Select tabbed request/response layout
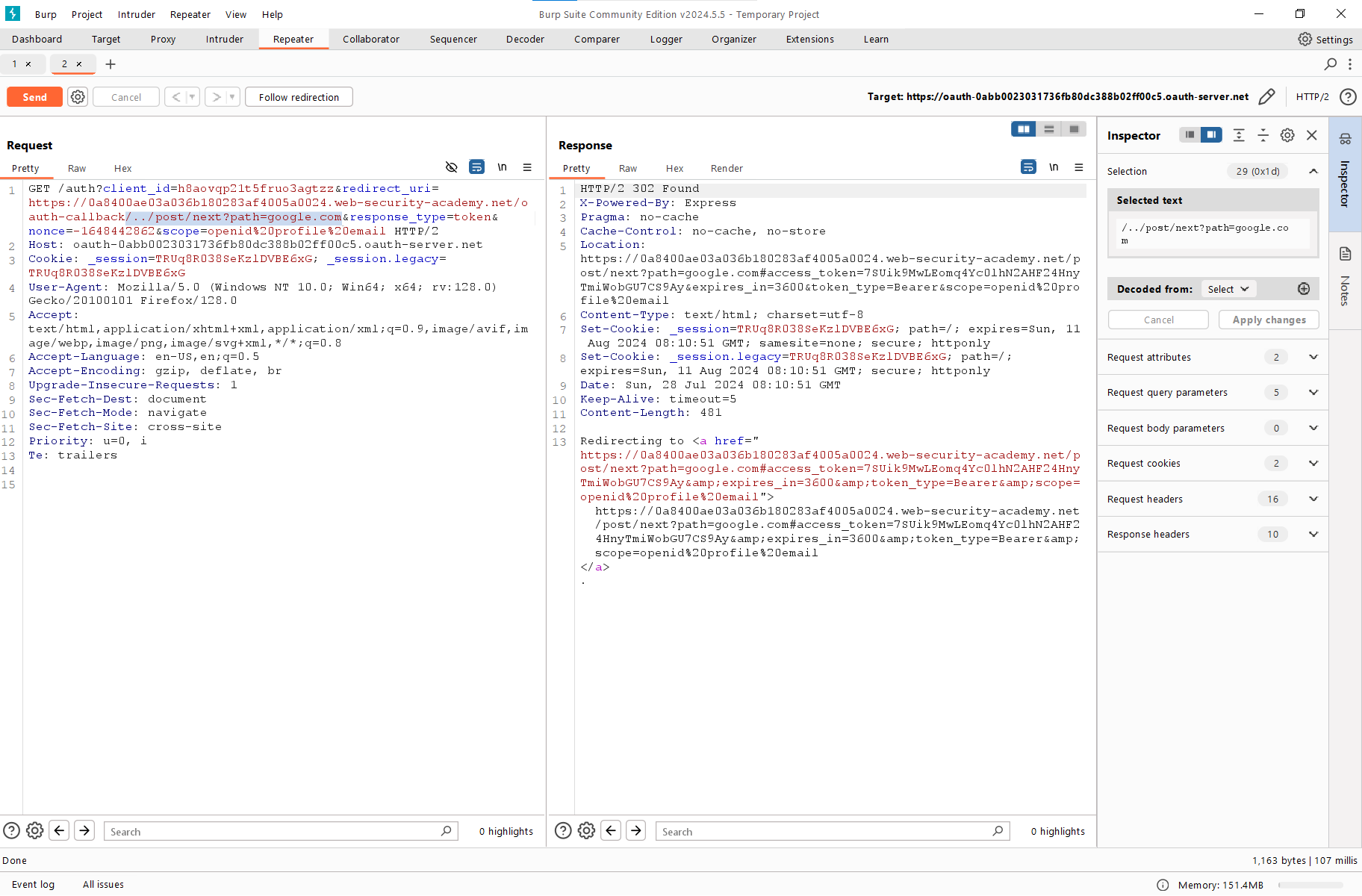1362x896 pixels. click(x=1074, y=129)
